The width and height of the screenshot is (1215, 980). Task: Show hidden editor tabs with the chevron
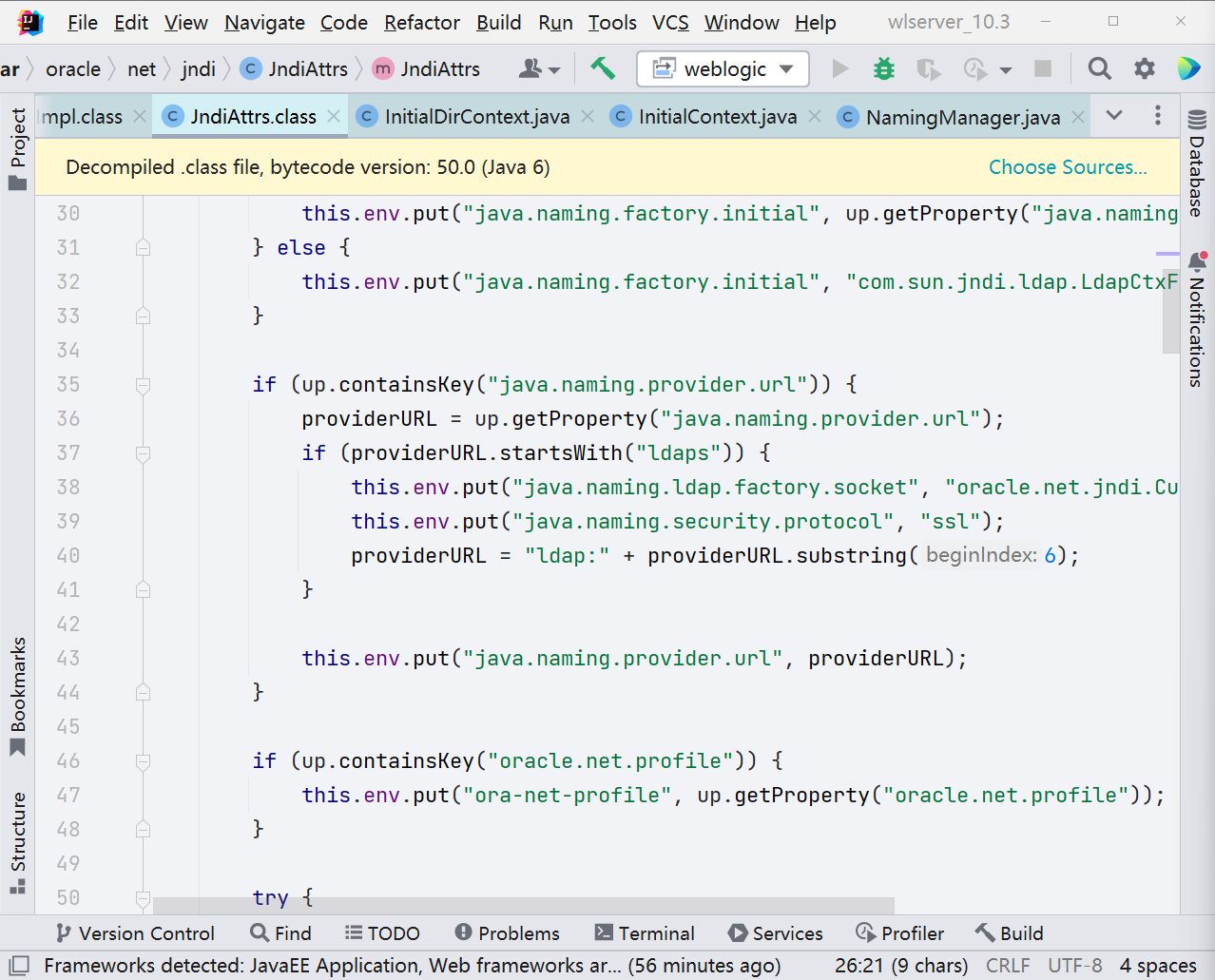pos(1113,116)
